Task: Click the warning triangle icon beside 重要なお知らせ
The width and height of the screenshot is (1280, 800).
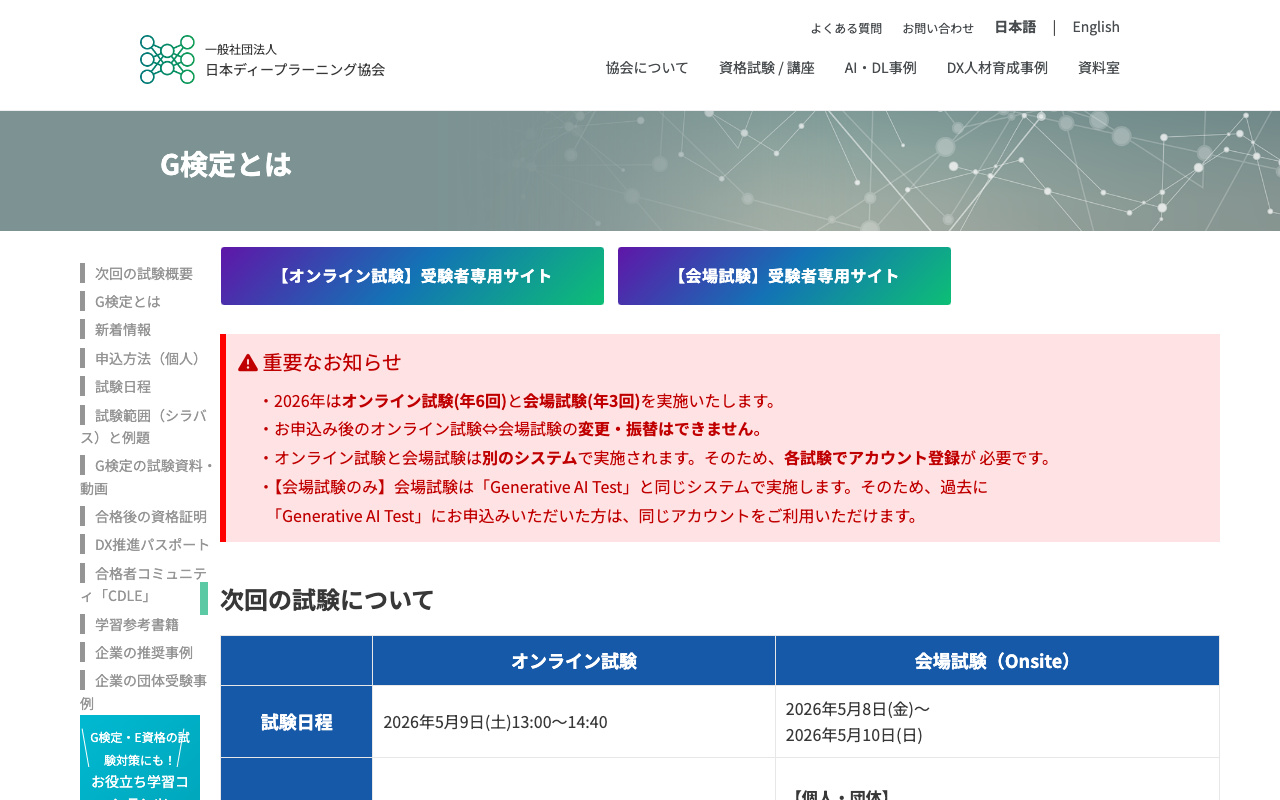Action: [246, 362]
